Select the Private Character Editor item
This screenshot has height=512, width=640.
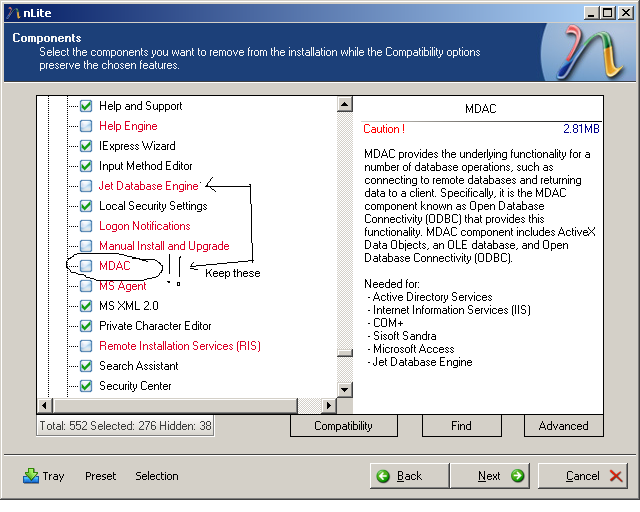coord(155,326)
